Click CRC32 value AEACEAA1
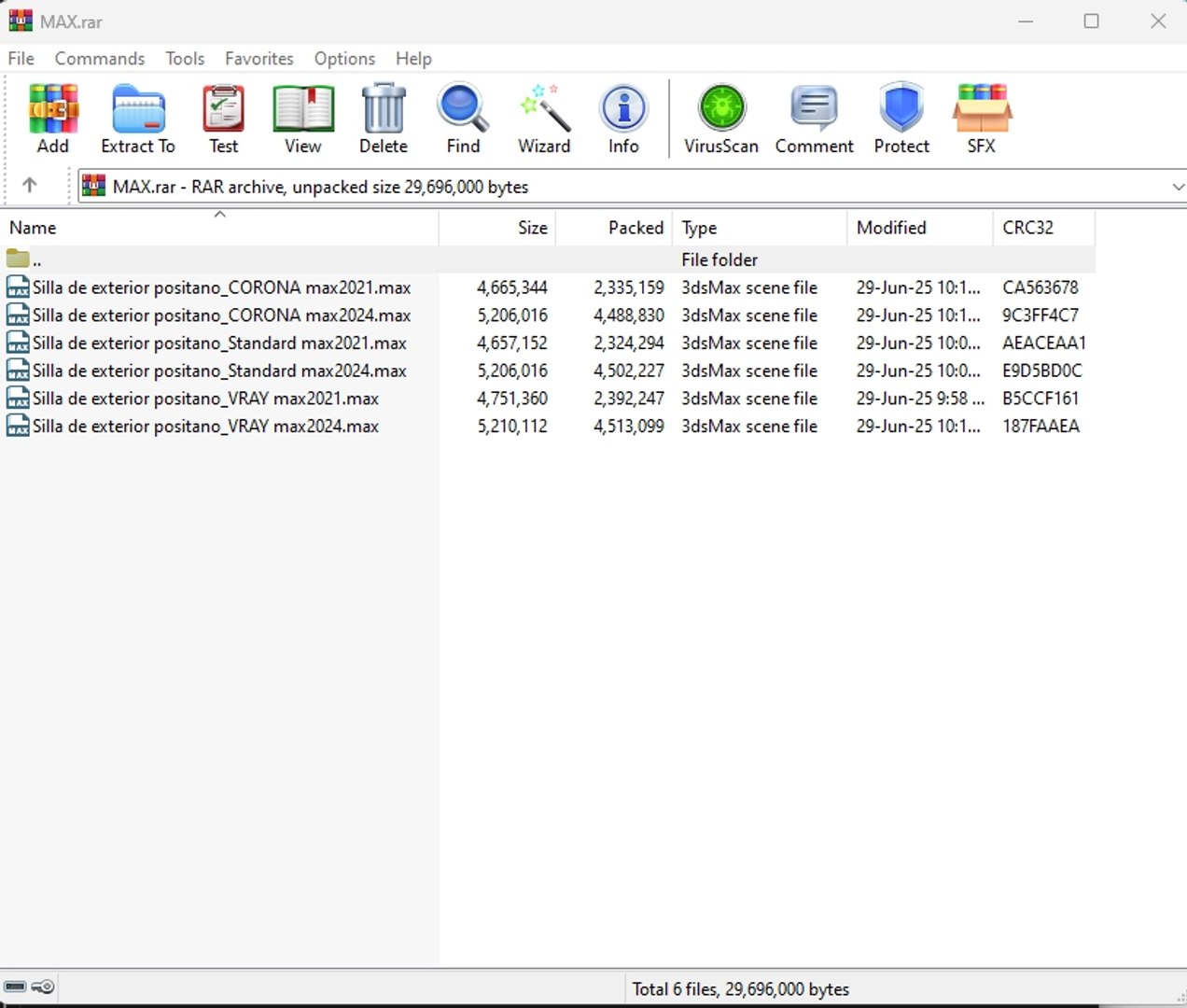Image resolution: width=1187 pixels, height=1008 pixels. [x=1044, y=343]
